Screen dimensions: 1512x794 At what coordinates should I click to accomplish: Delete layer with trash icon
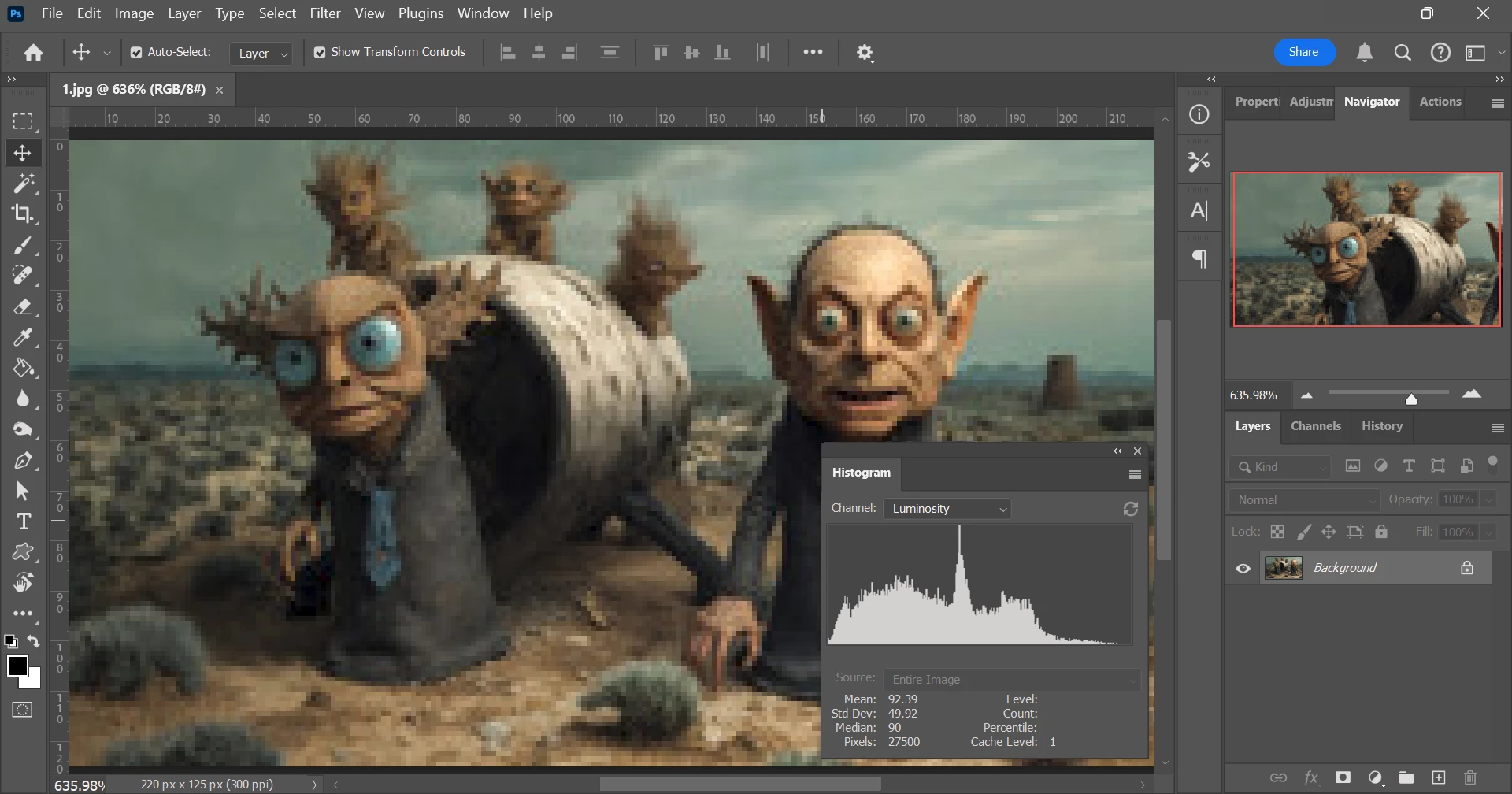click(x=1469, y=778)
